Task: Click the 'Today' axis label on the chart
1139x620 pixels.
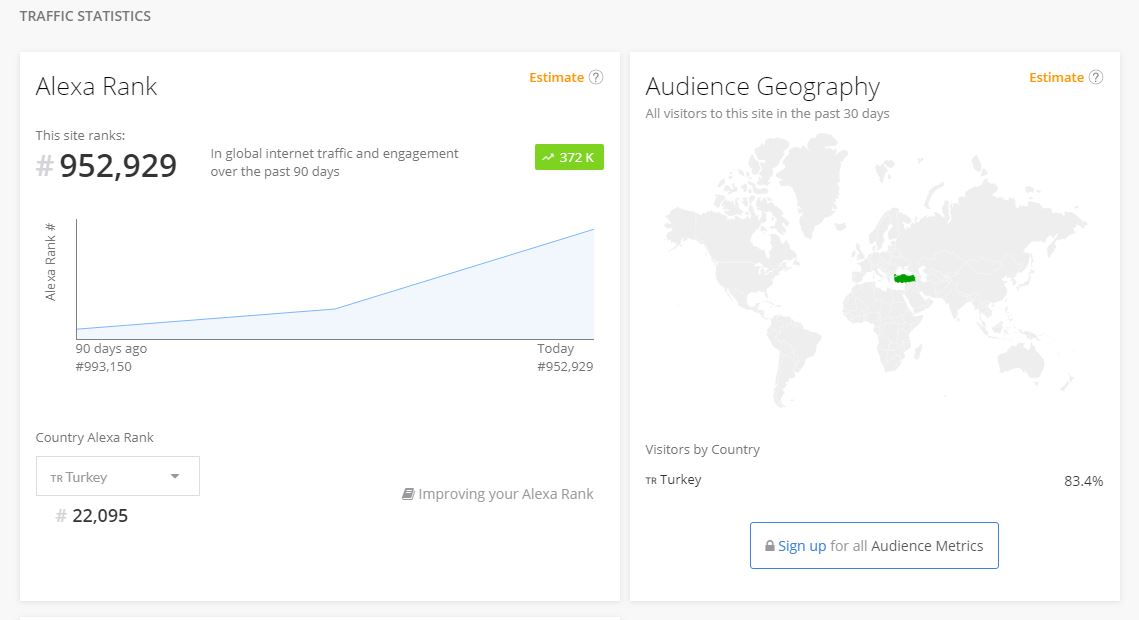Action: pos(555,348)
